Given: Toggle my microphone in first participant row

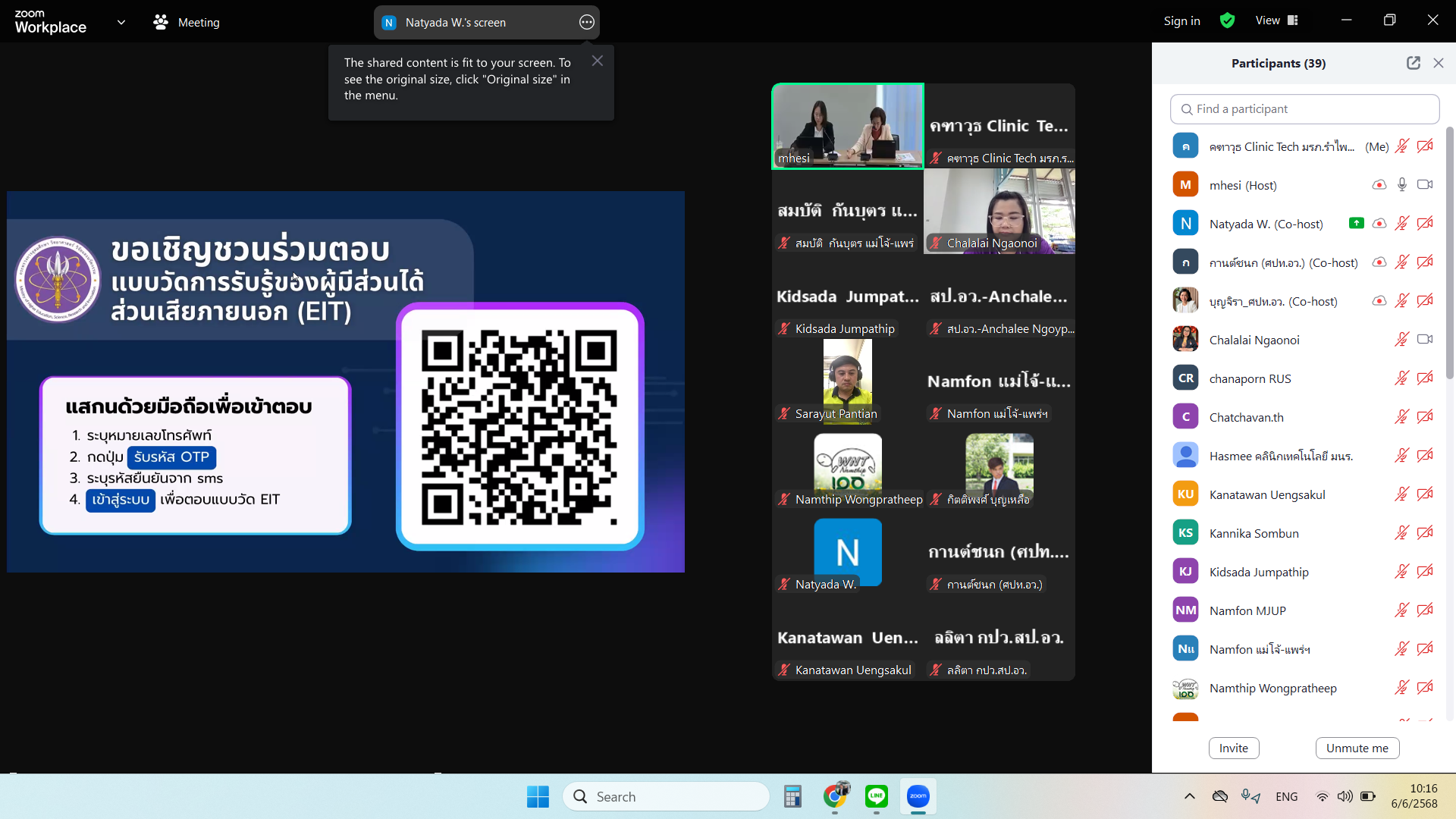Looking at the screenshot, I should pyautogui.click(x=1402, y=146).
